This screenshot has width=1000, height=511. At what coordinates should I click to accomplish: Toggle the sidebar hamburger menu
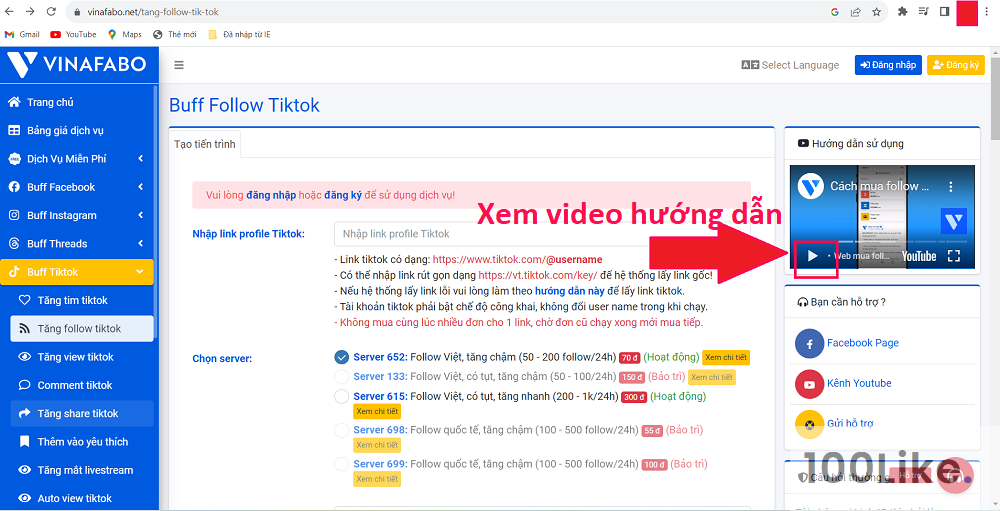[x=179, y=65]
